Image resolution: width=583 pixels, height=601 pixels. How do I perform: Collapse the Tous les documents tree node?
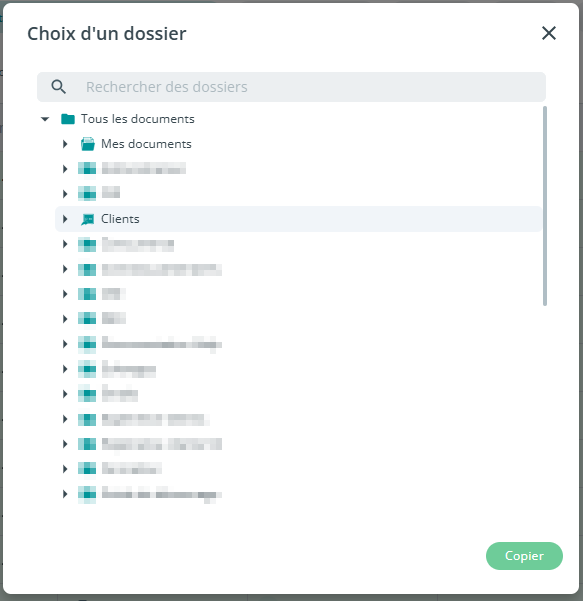[x=45, y=119]
